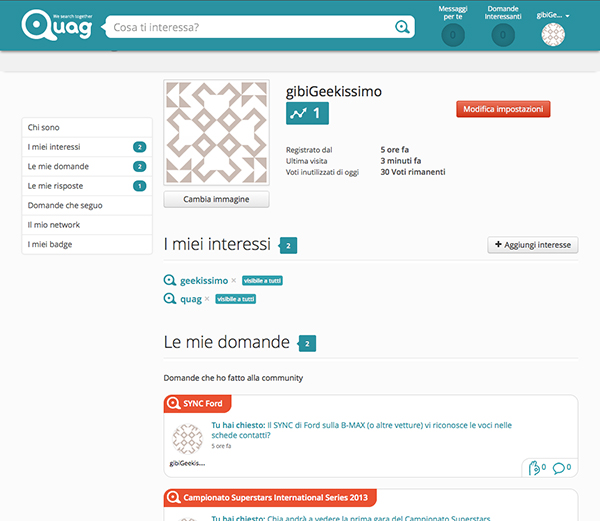
Task: Click magnifier icon next to quag
Action: click(x=170, y=298)
